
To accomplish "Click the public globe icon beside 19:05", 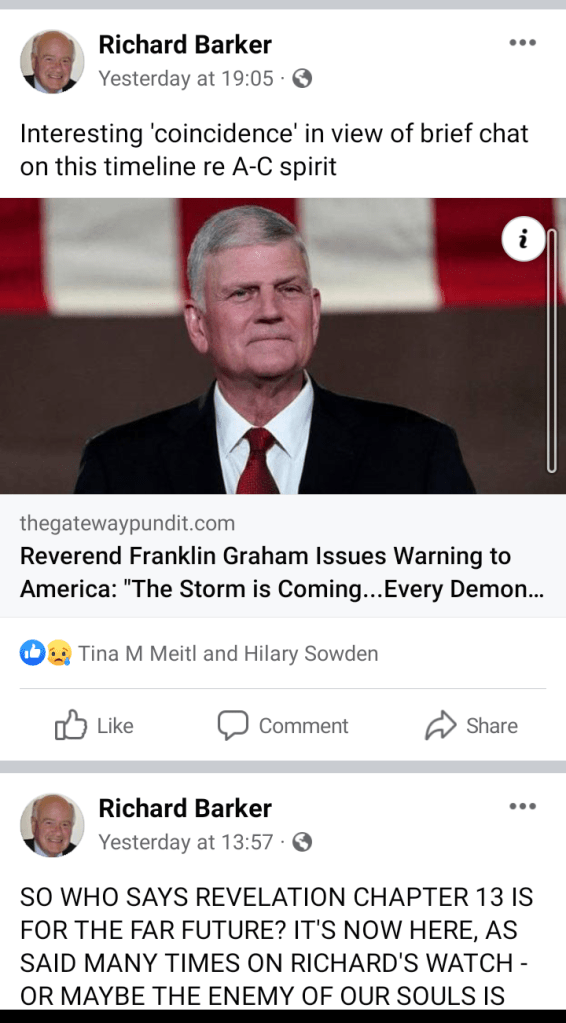I will coord(302,79).
